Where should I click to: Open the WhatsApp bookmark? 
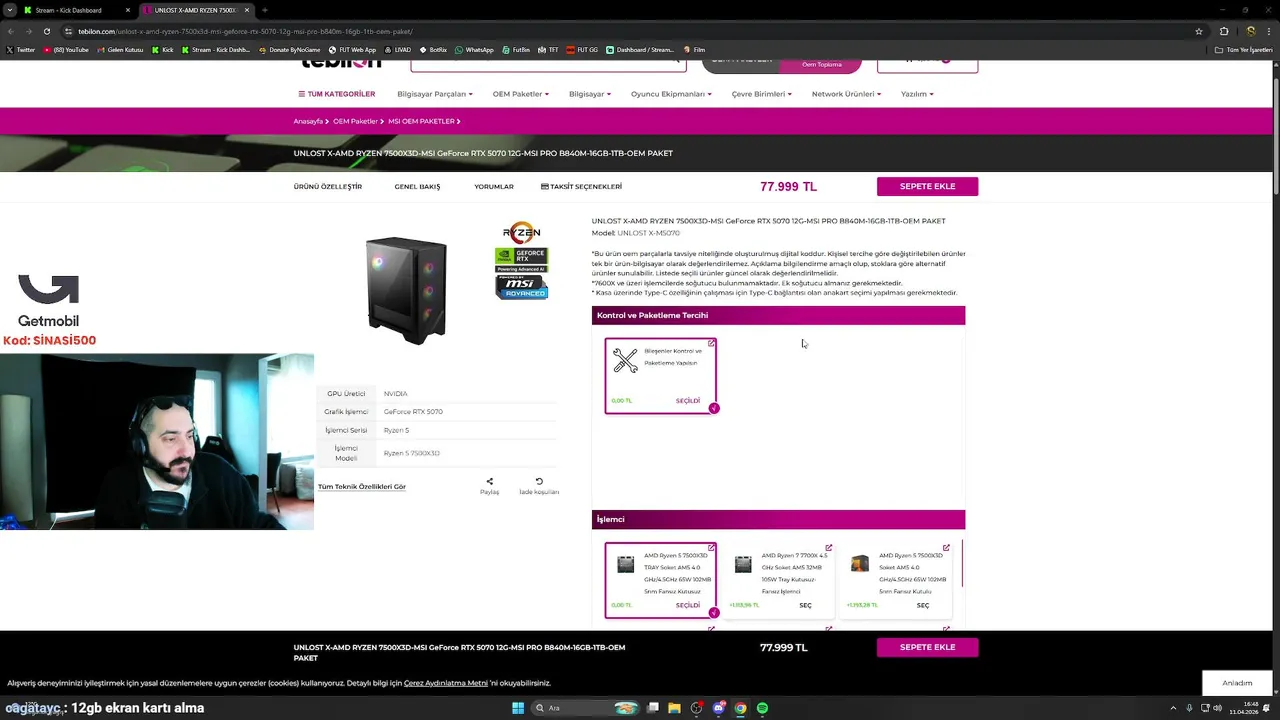474,49
